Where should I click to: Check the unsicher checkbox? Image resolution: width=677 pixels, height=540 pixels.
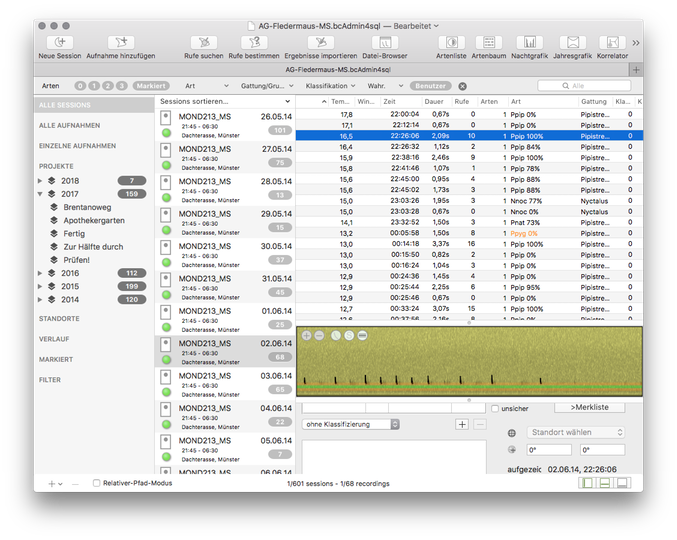click(x=496, y=408)
